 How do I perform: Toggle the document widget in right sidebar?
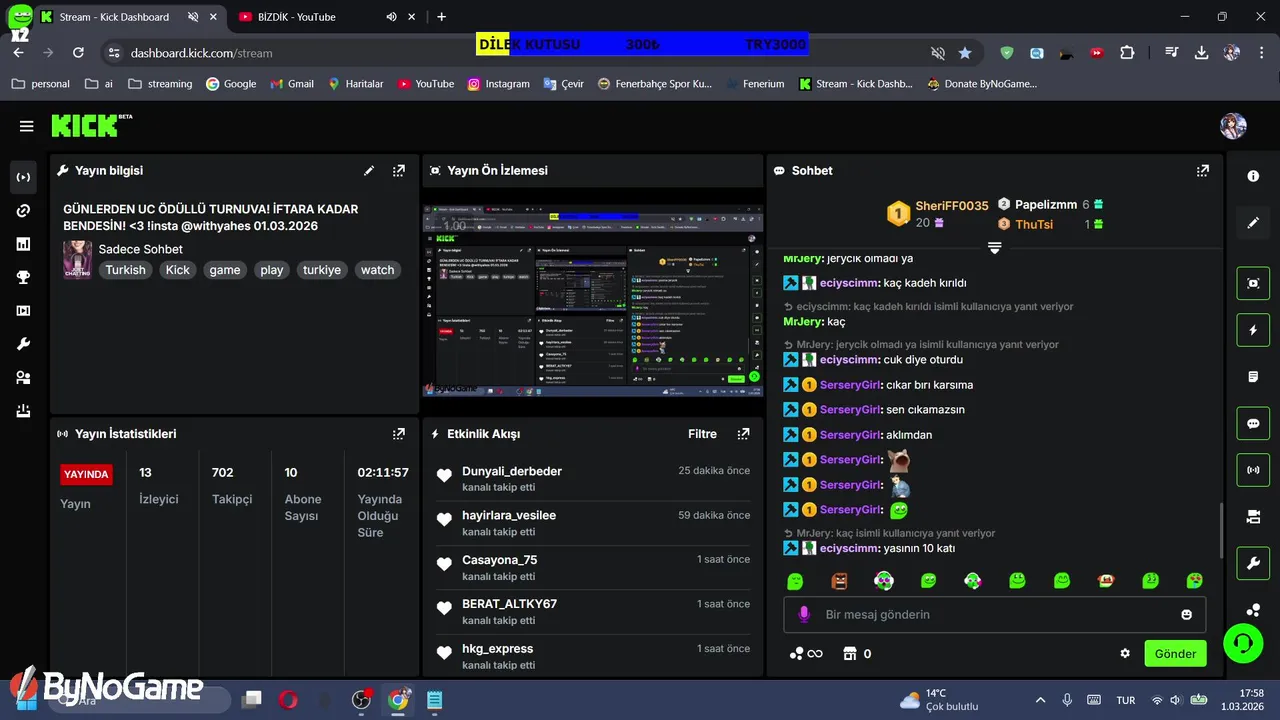pyautogui.click(x=1253, y=377)
